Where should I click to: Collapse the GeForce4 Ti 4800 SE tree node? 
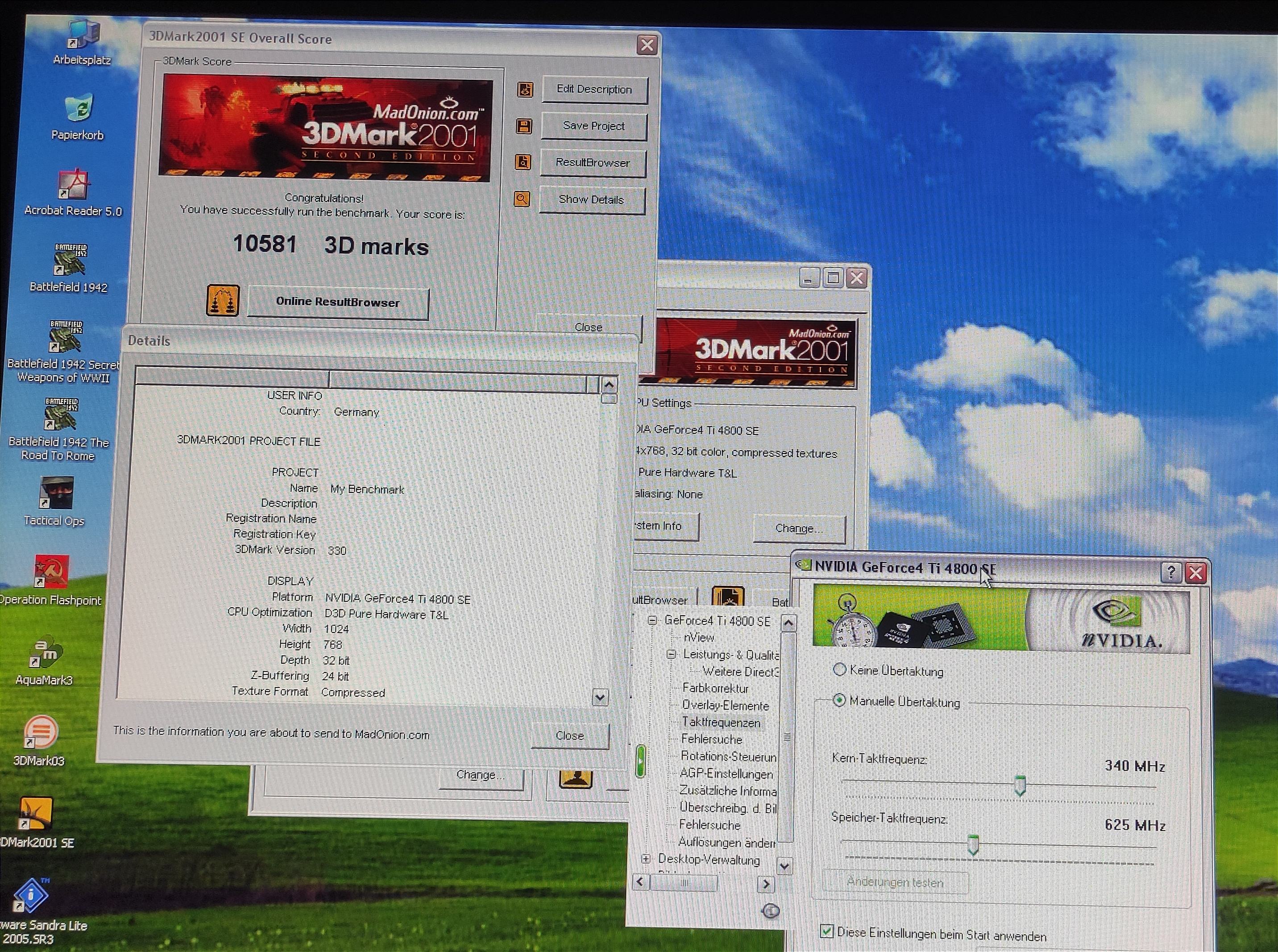(652, 620)
